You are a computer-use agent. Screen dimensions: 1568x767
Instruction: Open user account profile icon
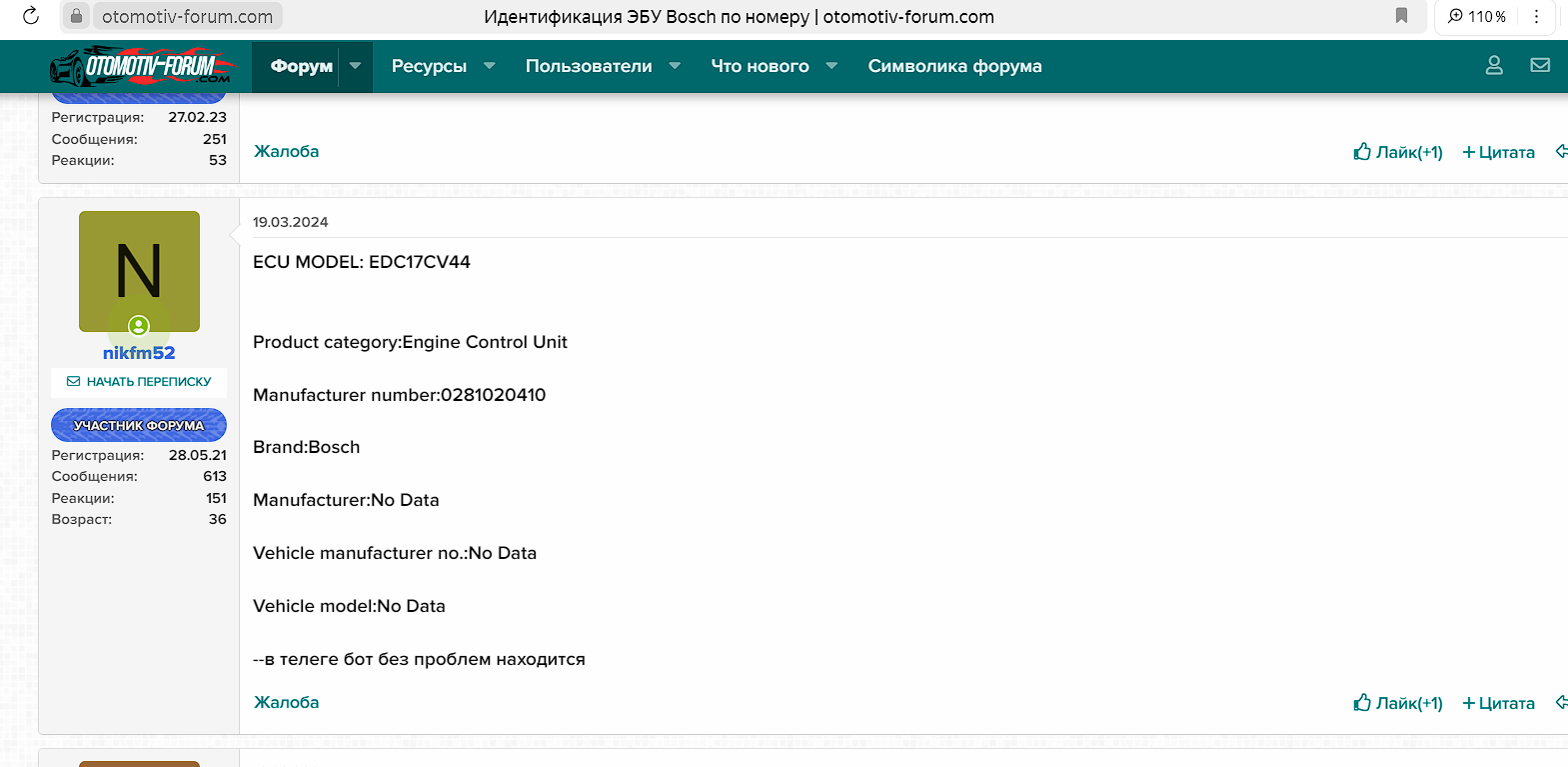pyautogui.click(x=1494, y=66)
